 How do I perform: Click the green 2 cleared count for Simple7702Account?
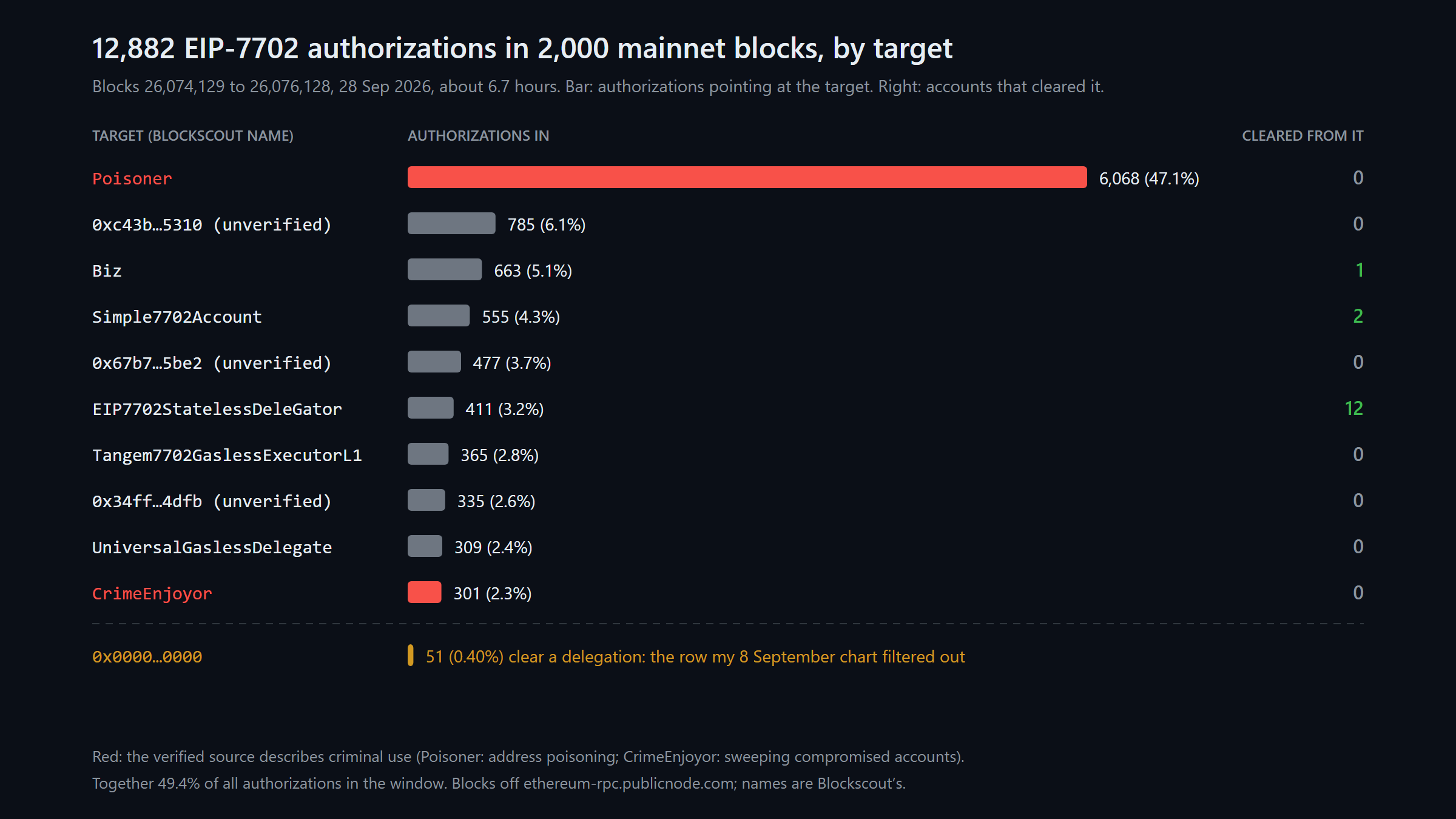point(1358,316)
